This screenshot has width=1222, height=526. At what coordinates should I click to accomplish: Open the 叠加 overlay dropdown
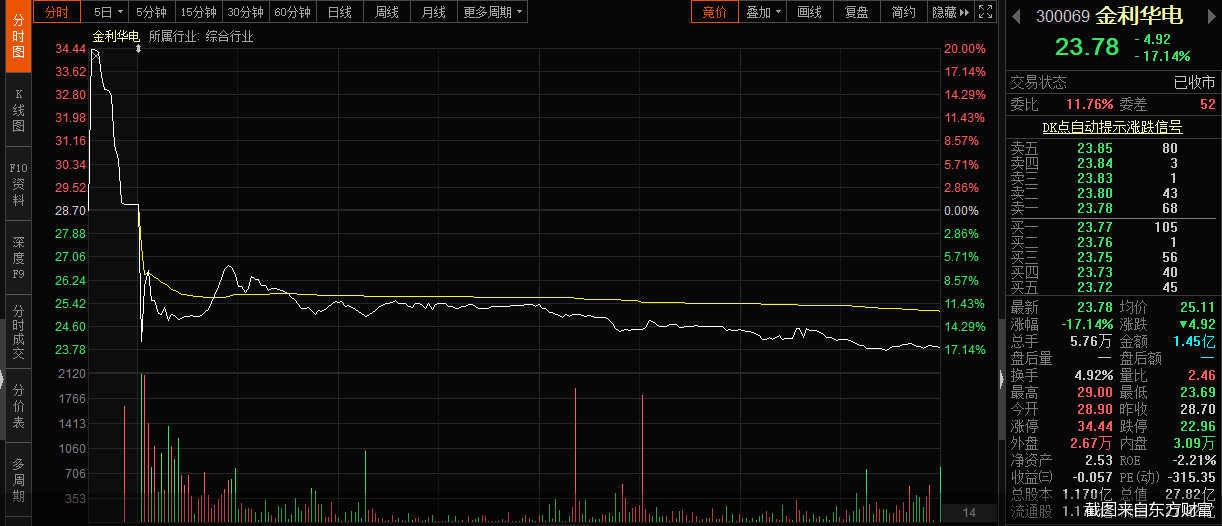pyautogui.click(x=763, y=12)
